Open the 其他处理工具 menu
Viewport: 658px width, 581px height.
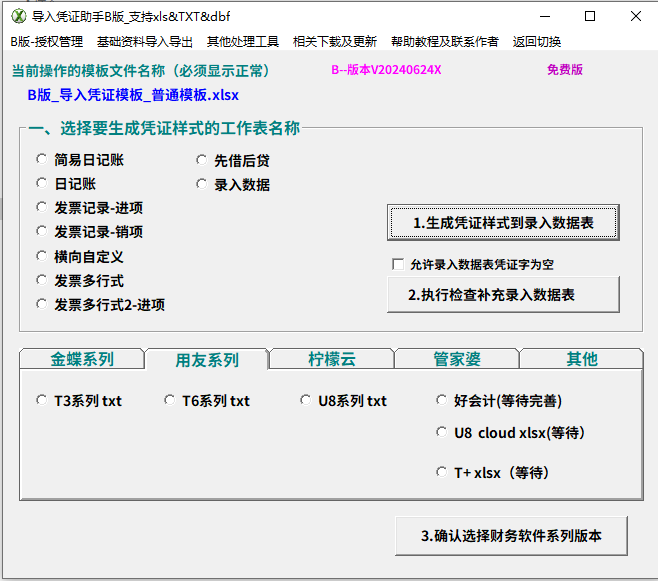(243, 42)
